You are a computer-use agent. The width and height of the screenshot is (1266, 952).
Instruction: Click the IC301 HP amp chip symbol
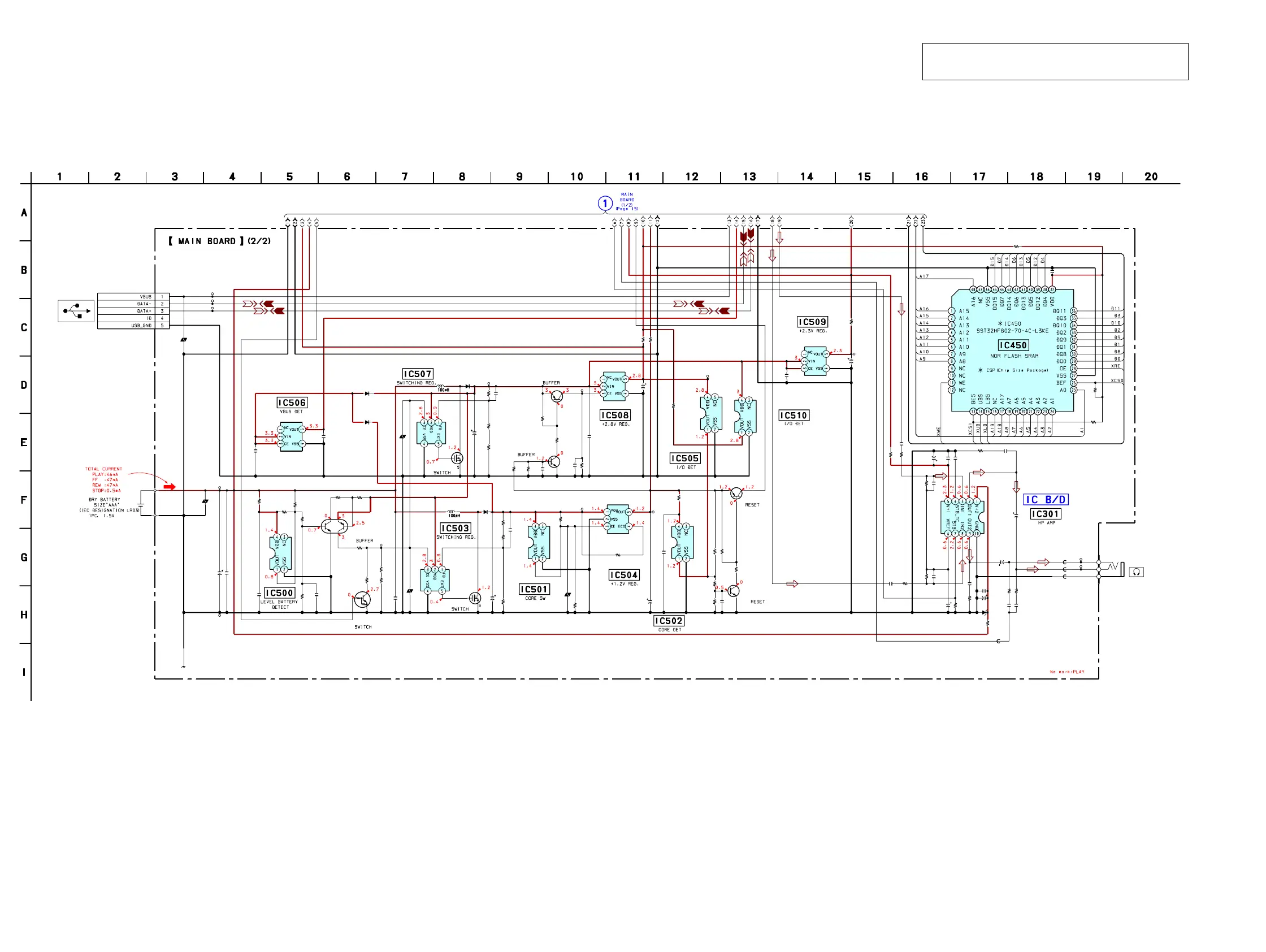click(x=961, y=517)
